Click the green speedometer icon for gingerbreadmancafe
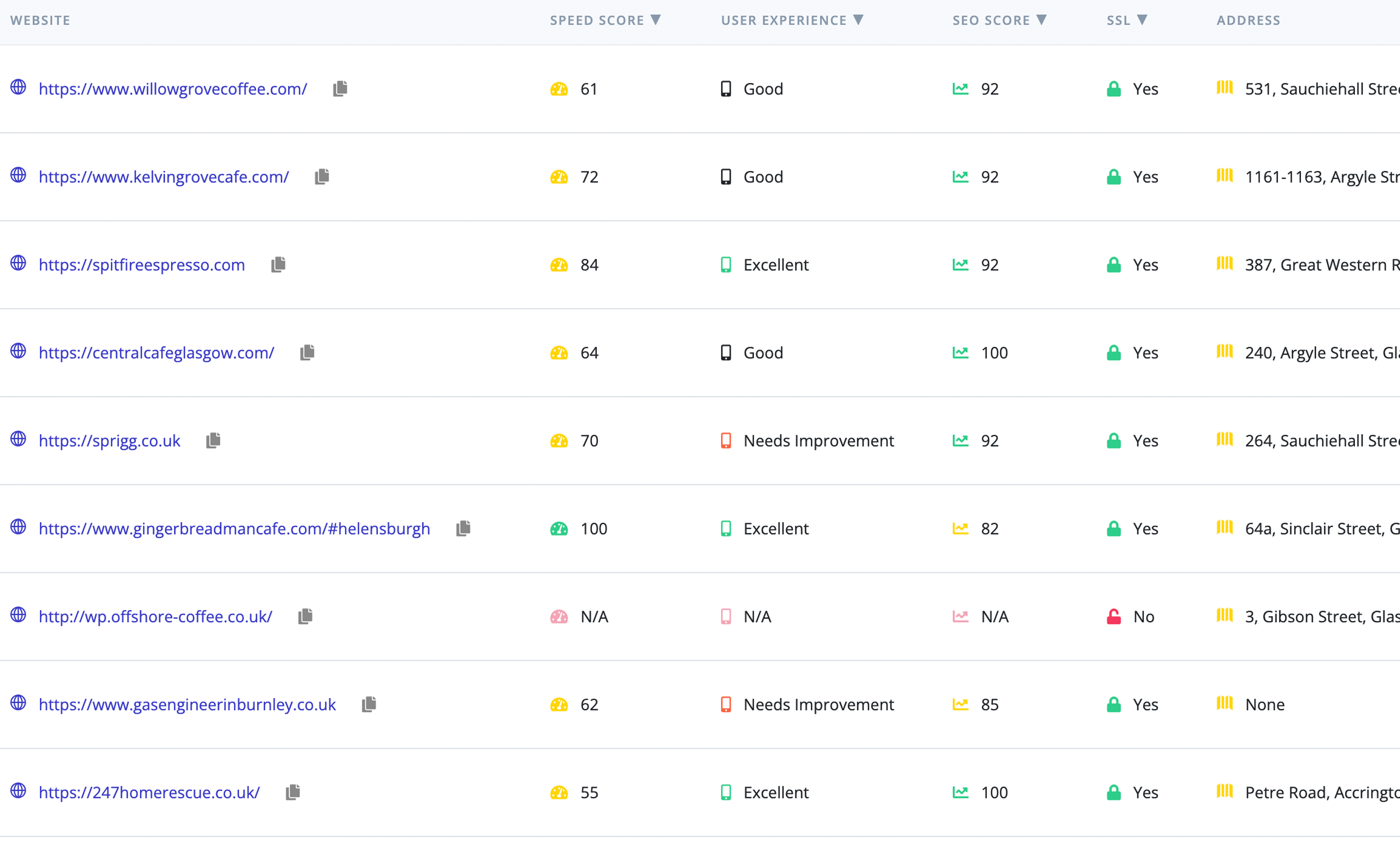Viewport: 1400px width, 863px height. [x=558, y=528]
